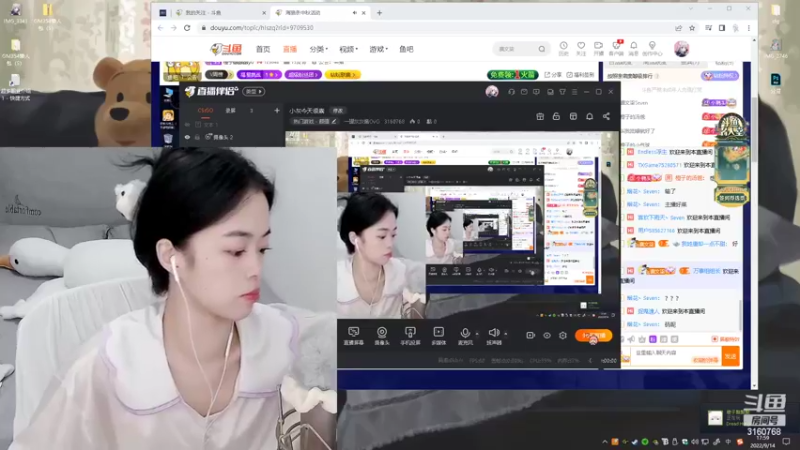Viewport: 800px width, 450px height.
Task: Open the 直播 section on Douyu
Action: tap(290, 49)
